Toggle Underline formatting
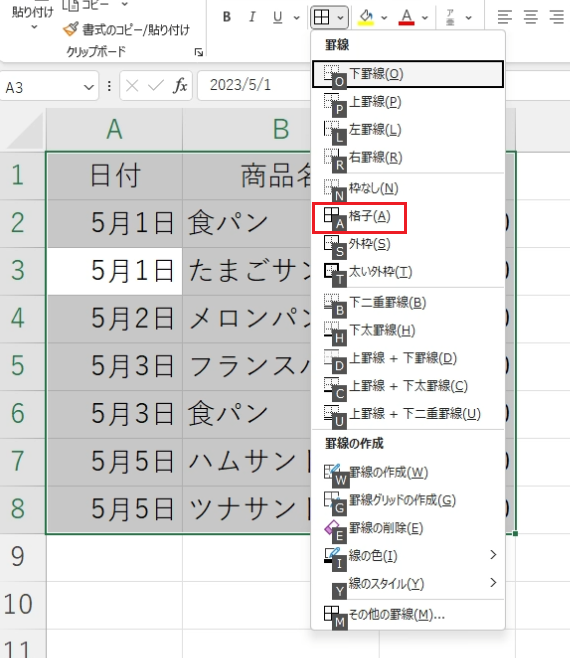This screenshot has width=570, height=658. tap(277, 17)
